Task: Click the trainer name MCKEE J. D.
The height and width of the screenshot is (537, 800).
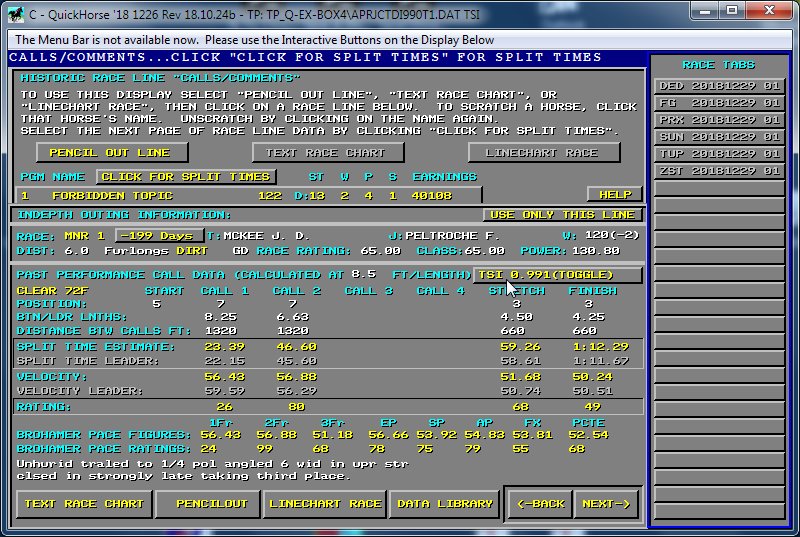Action: (266, 236)
